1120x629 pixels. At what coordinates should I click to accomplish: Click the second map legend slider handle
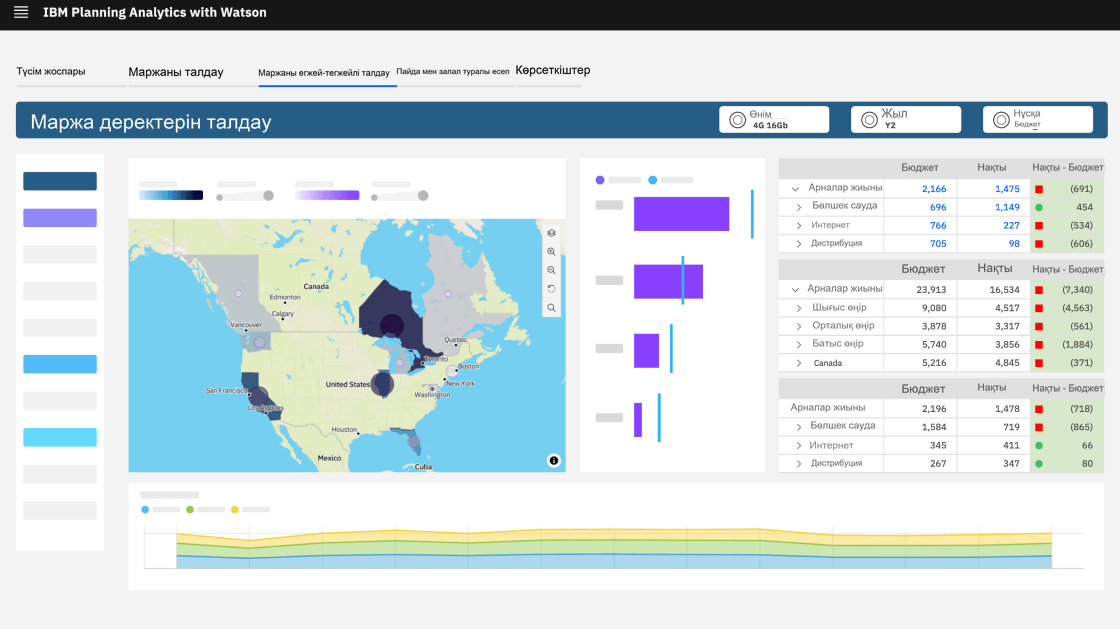click(x=423, y=196)
